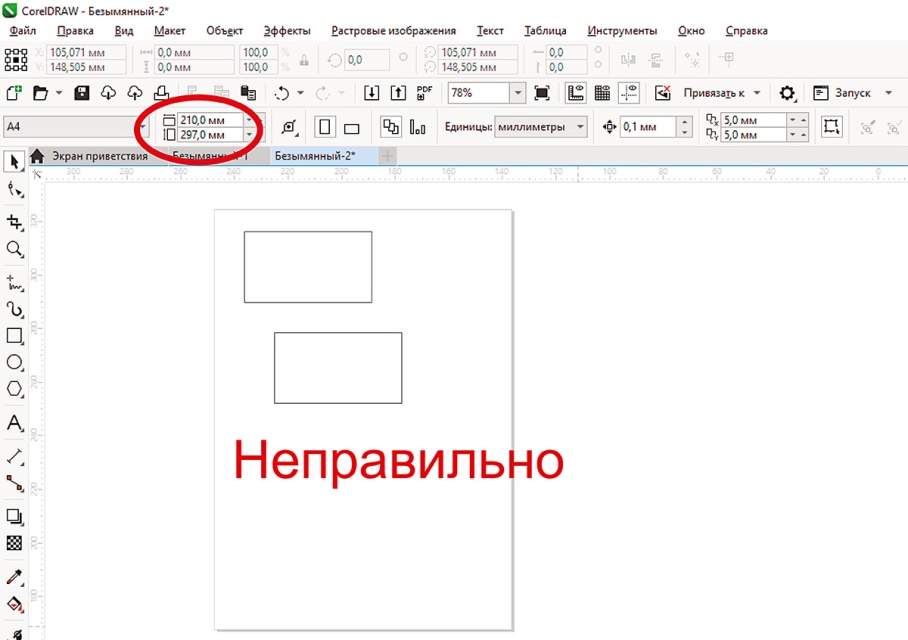This screenshot has width=908, height=640.
Task: Select the Eyedropper tool
Action: 14,577
